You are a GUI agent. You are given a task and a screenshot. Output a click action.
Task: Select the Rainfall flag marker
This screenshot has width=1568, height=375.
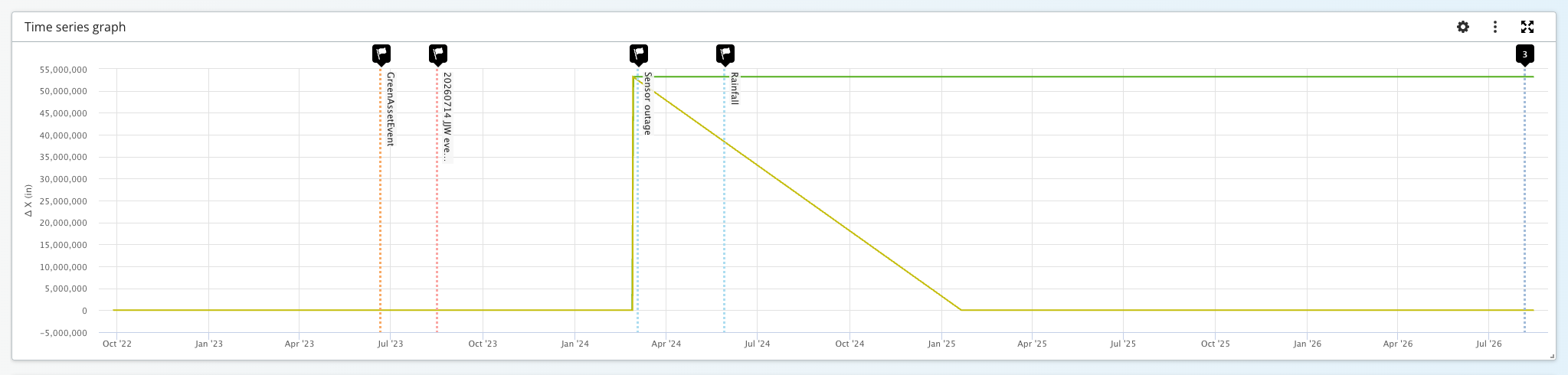pos(725,54)
